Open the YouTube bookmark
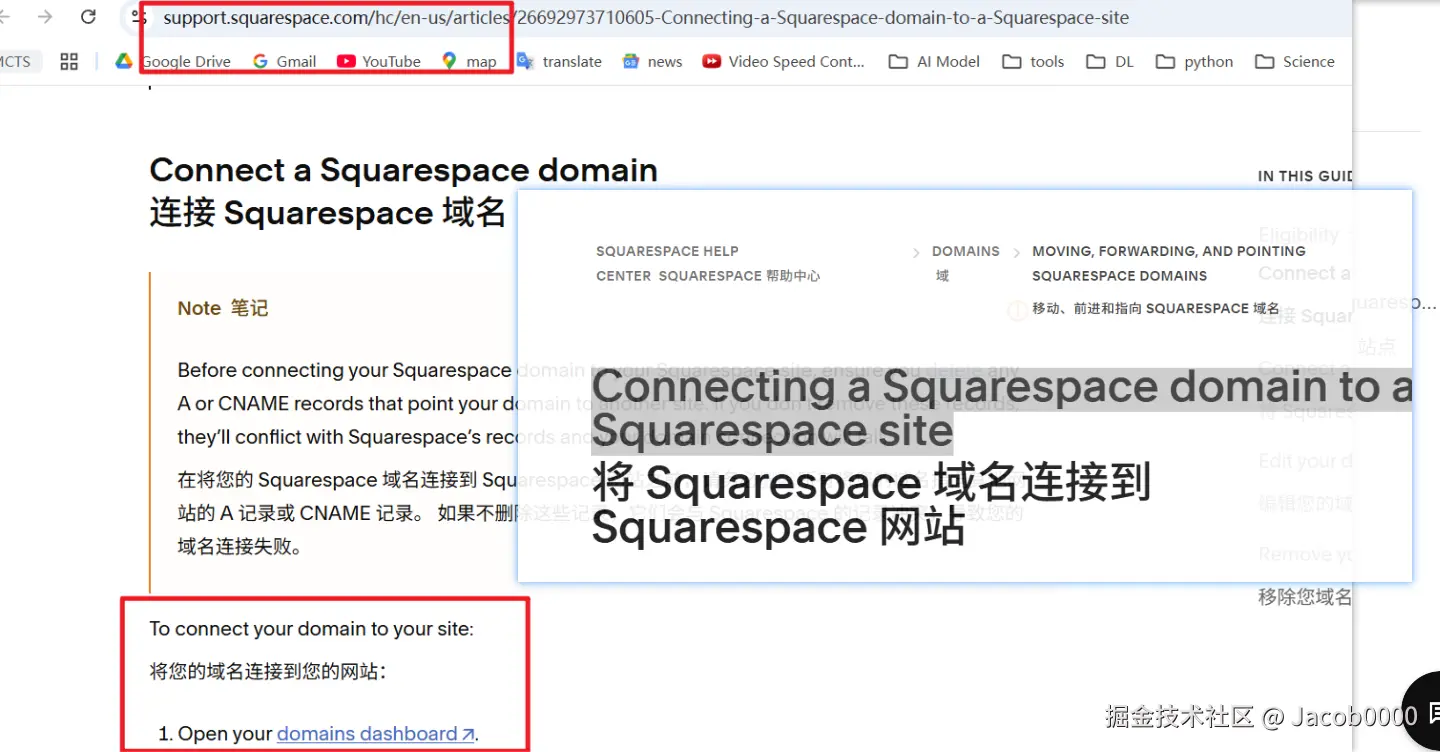Image resolution: width=1440 pixels, height=752 pixels. click(379, 62)
